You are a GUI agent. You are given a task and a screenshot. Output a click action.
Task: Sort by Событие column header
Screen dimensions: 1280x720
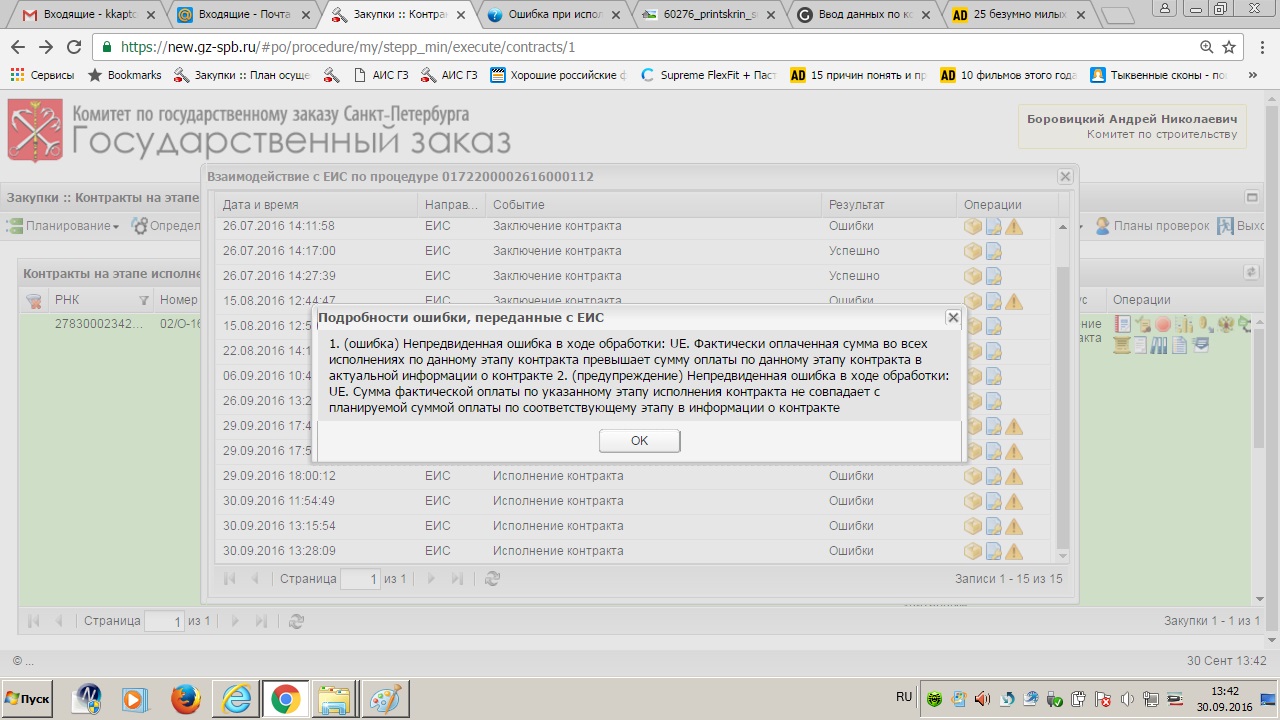click(653, 205)
